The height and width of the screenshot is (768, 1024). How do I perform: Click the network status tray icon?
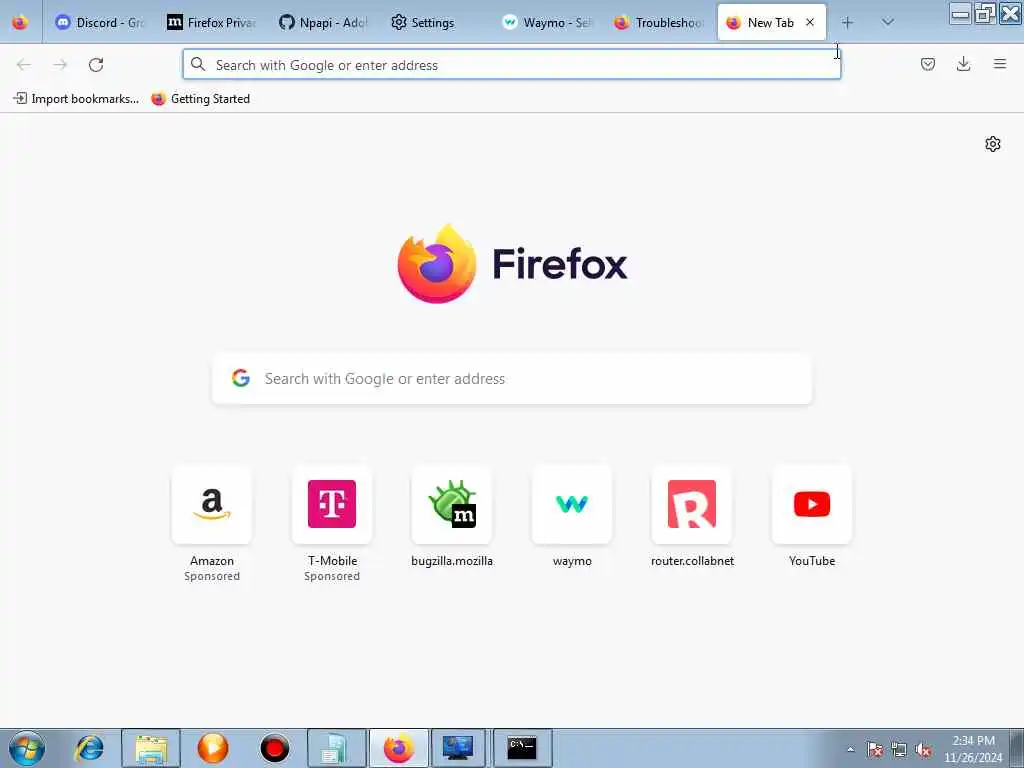(899, 750)
